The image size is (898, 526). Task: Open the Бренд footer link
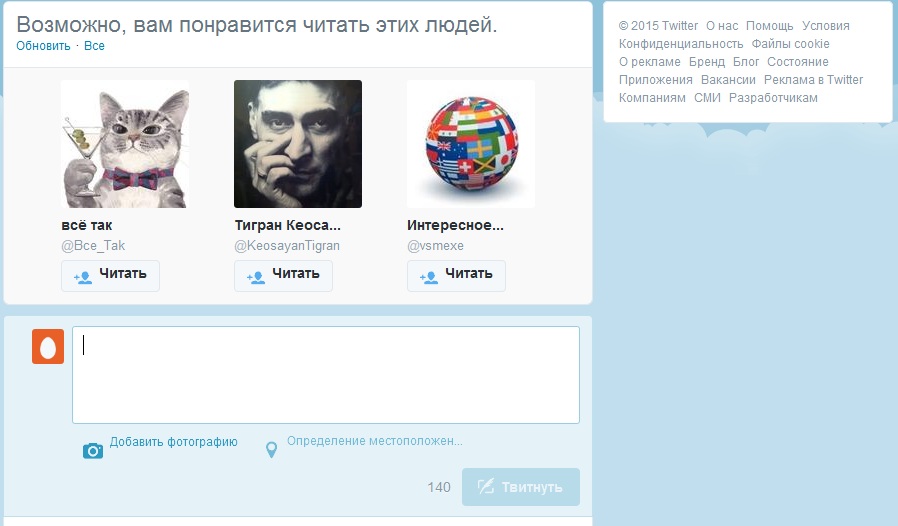(x=707, y=62)
